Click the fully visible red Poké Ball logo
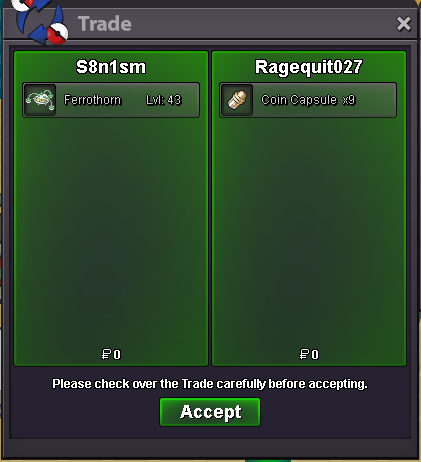Screen dimensions: 421x462 coord(57,33)
